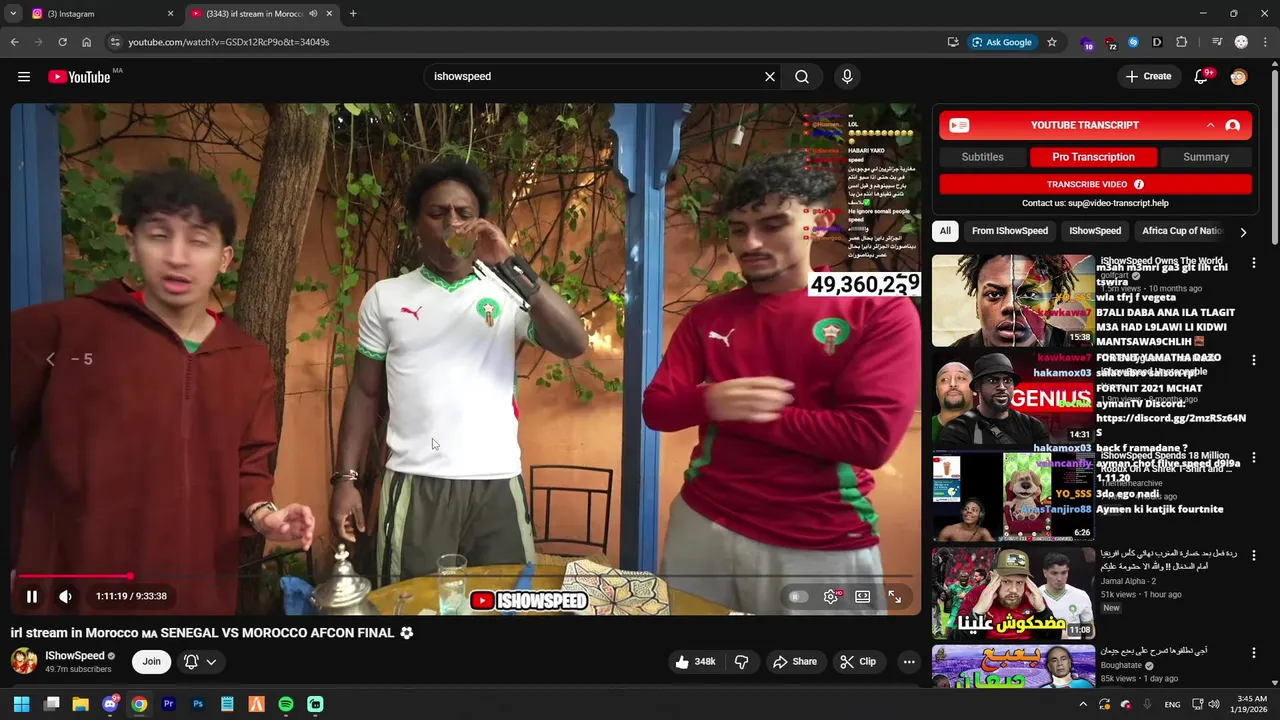Open the subscription notification bell dropdown

(x=200, y=661)
